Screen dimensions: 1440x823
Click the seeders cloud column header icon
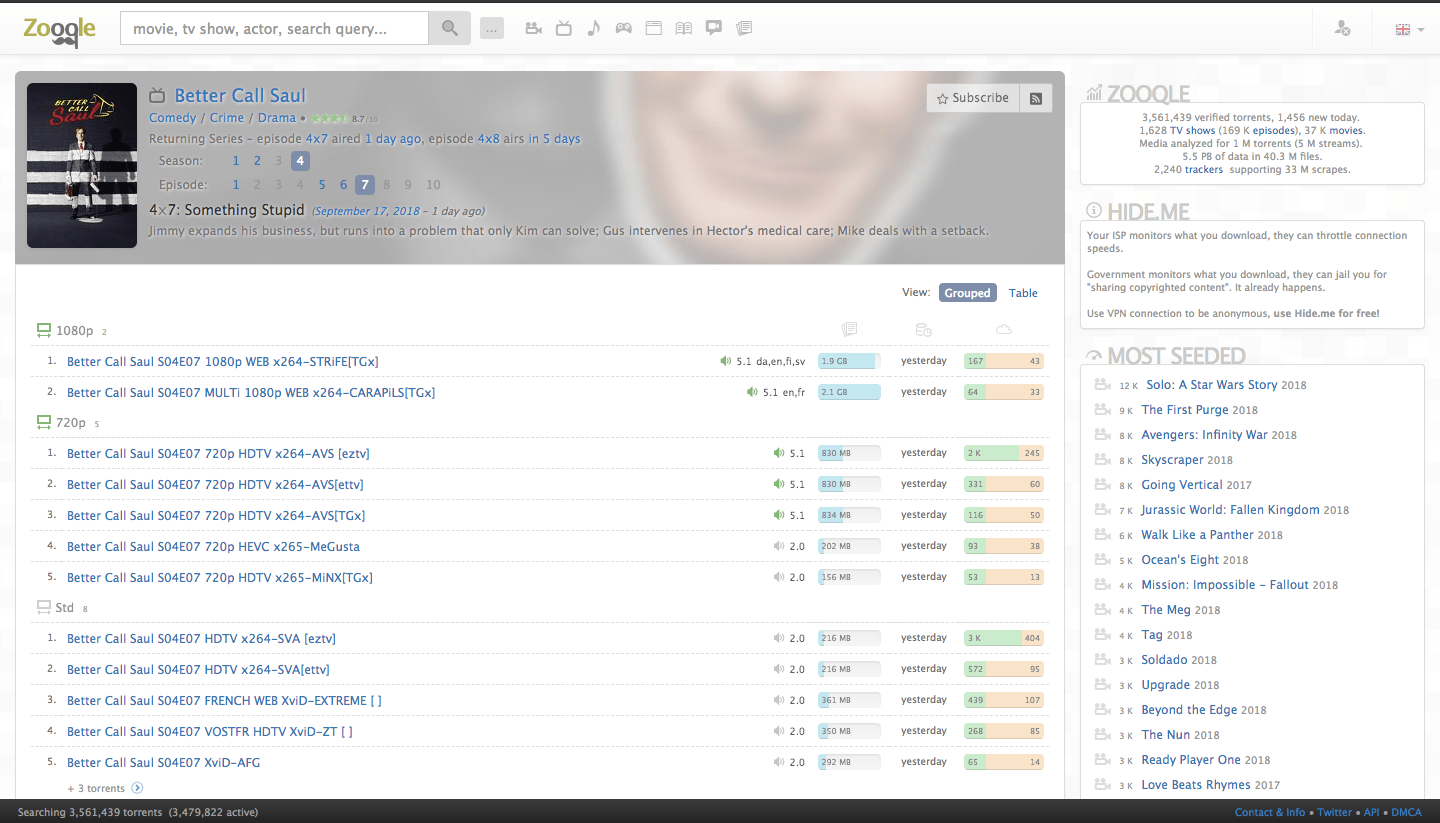pyautogui.click(x=1003, y=330)
